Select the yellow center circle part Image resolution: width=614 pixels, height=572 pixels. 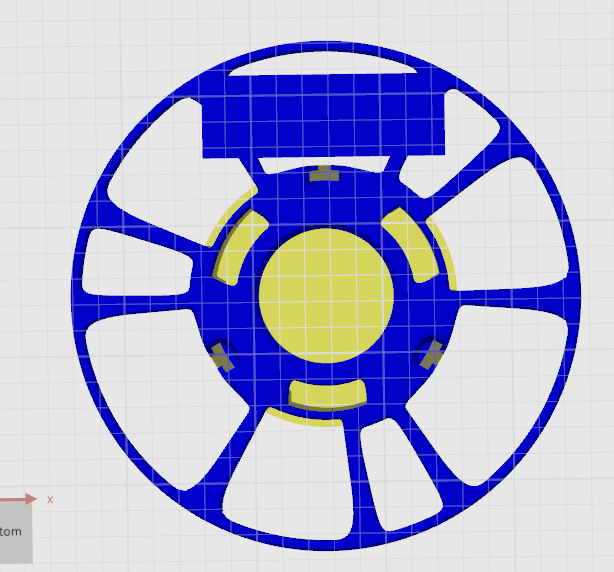click(x=326, y=296)
